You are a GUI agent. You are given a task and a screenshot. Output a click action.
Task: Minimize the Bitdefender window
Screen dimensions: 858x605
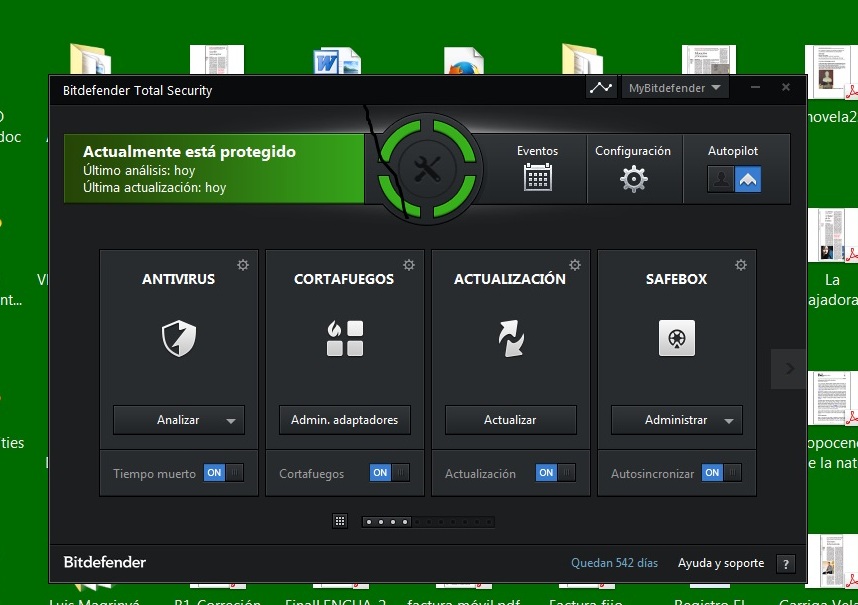coord(755,87)
